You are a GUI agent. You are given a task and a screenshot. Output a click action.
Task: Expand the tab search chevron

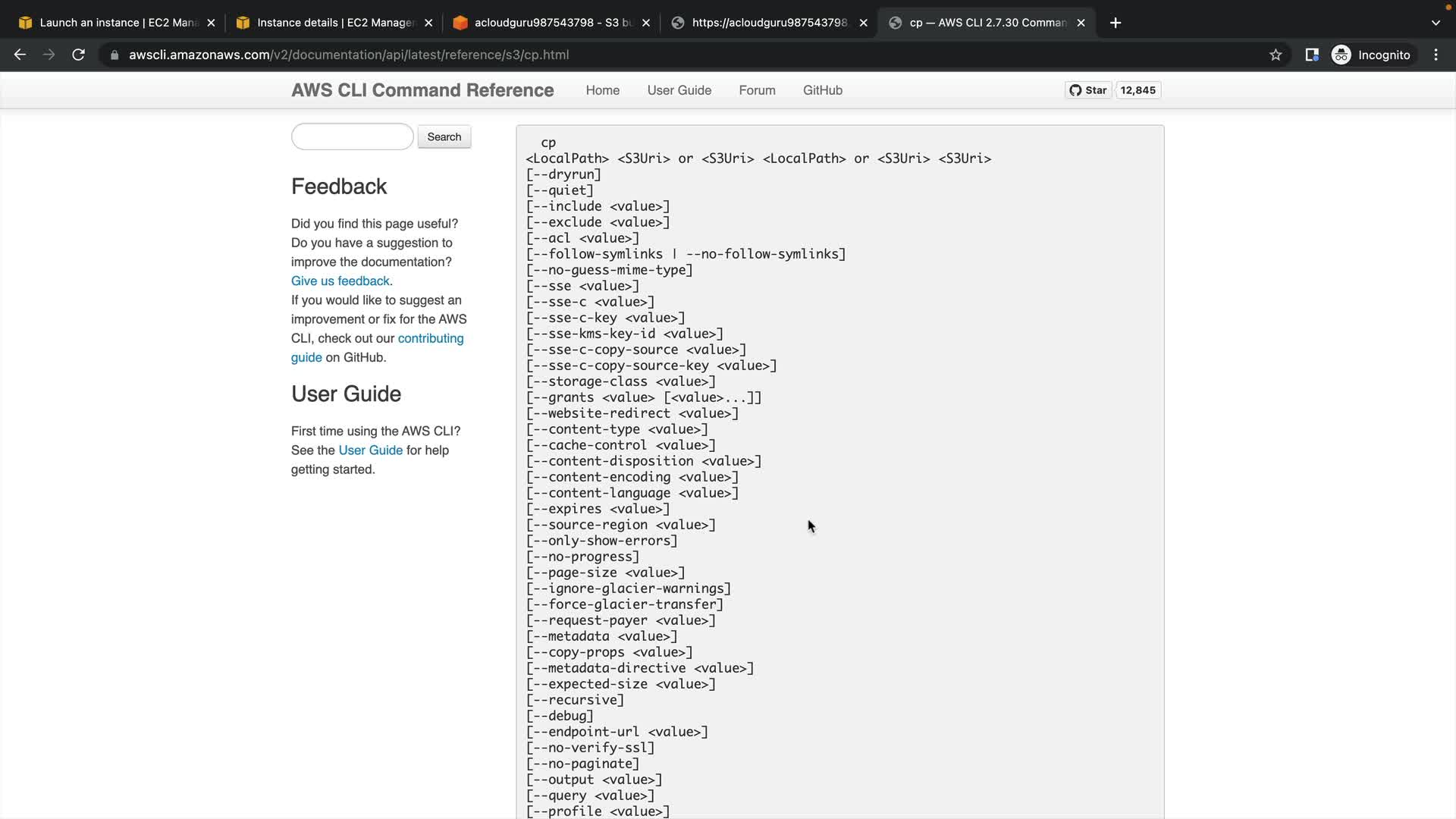pyautogui.click(x=1435, y=23)
